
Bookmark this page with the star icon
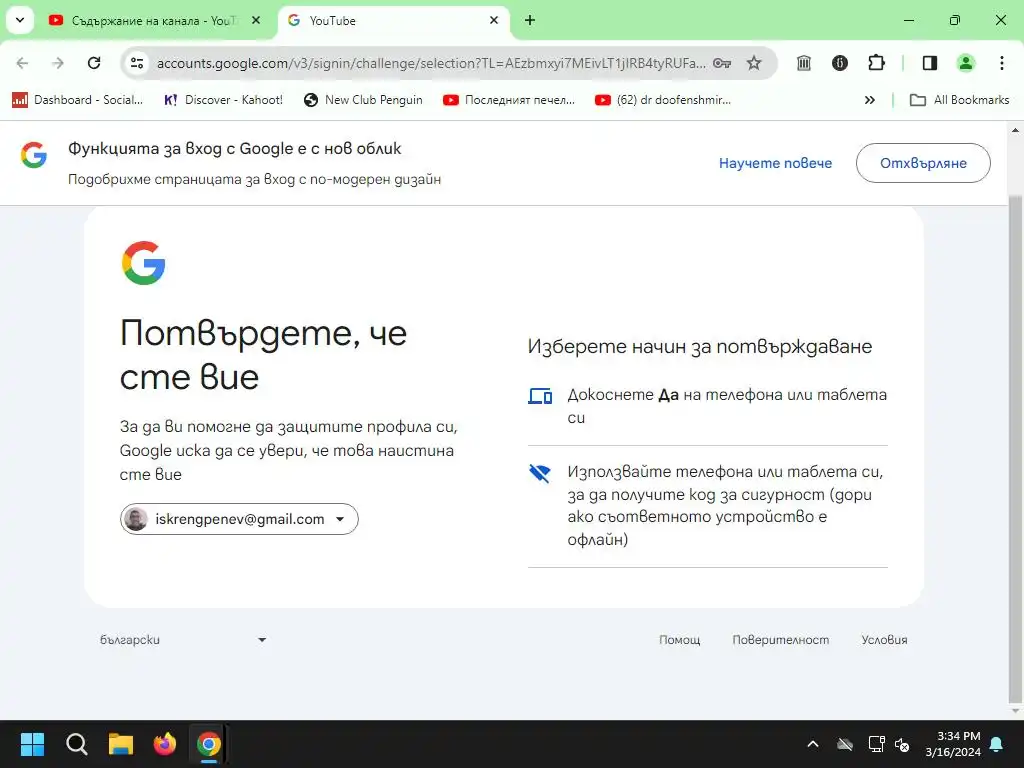[x=754, y=63]
